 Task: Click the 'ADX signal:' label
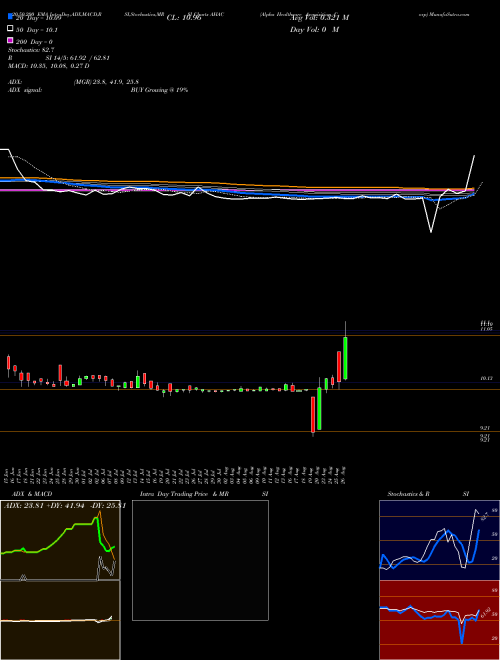pyautogui.click(x=25, y=90)
